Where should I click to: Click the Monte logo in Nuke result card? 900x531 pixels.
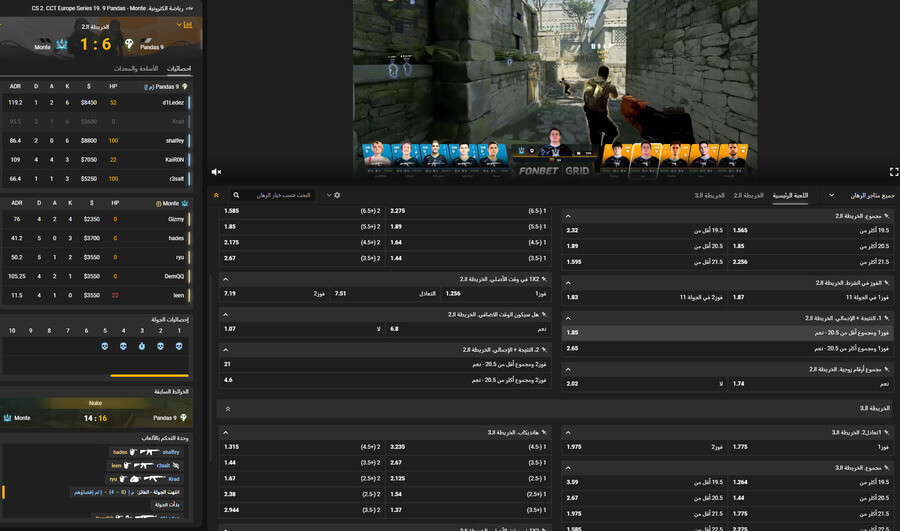pos(7,418)
